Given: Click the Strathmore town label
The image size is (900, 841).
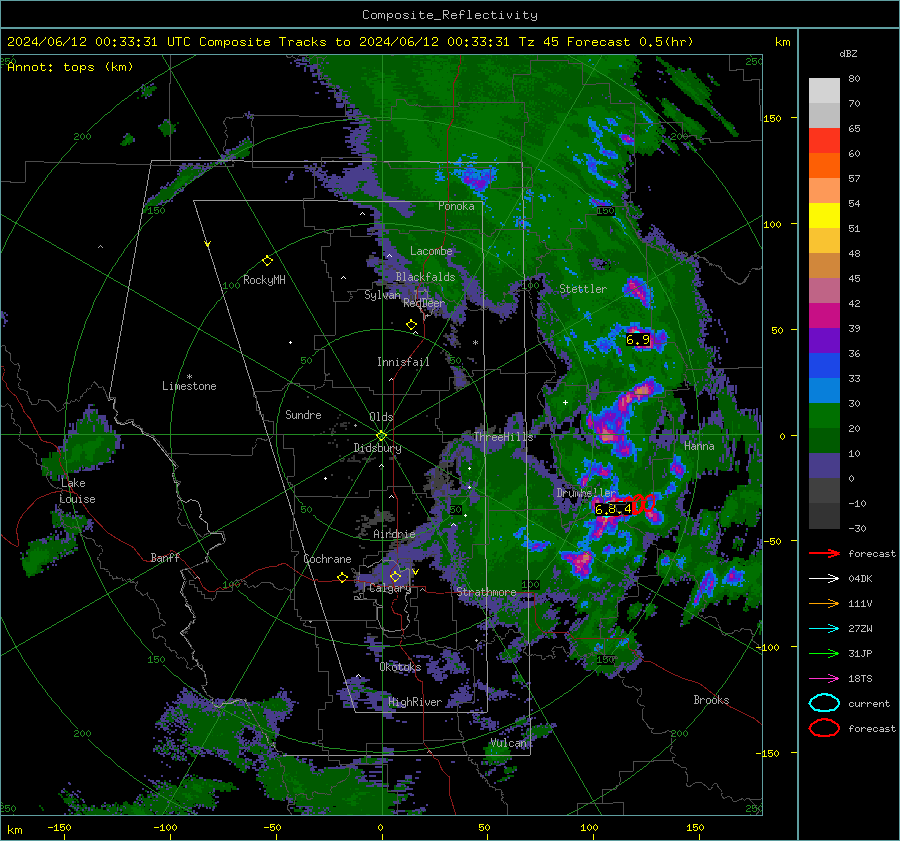Looking at the screenshot, I should pos(486,591).
